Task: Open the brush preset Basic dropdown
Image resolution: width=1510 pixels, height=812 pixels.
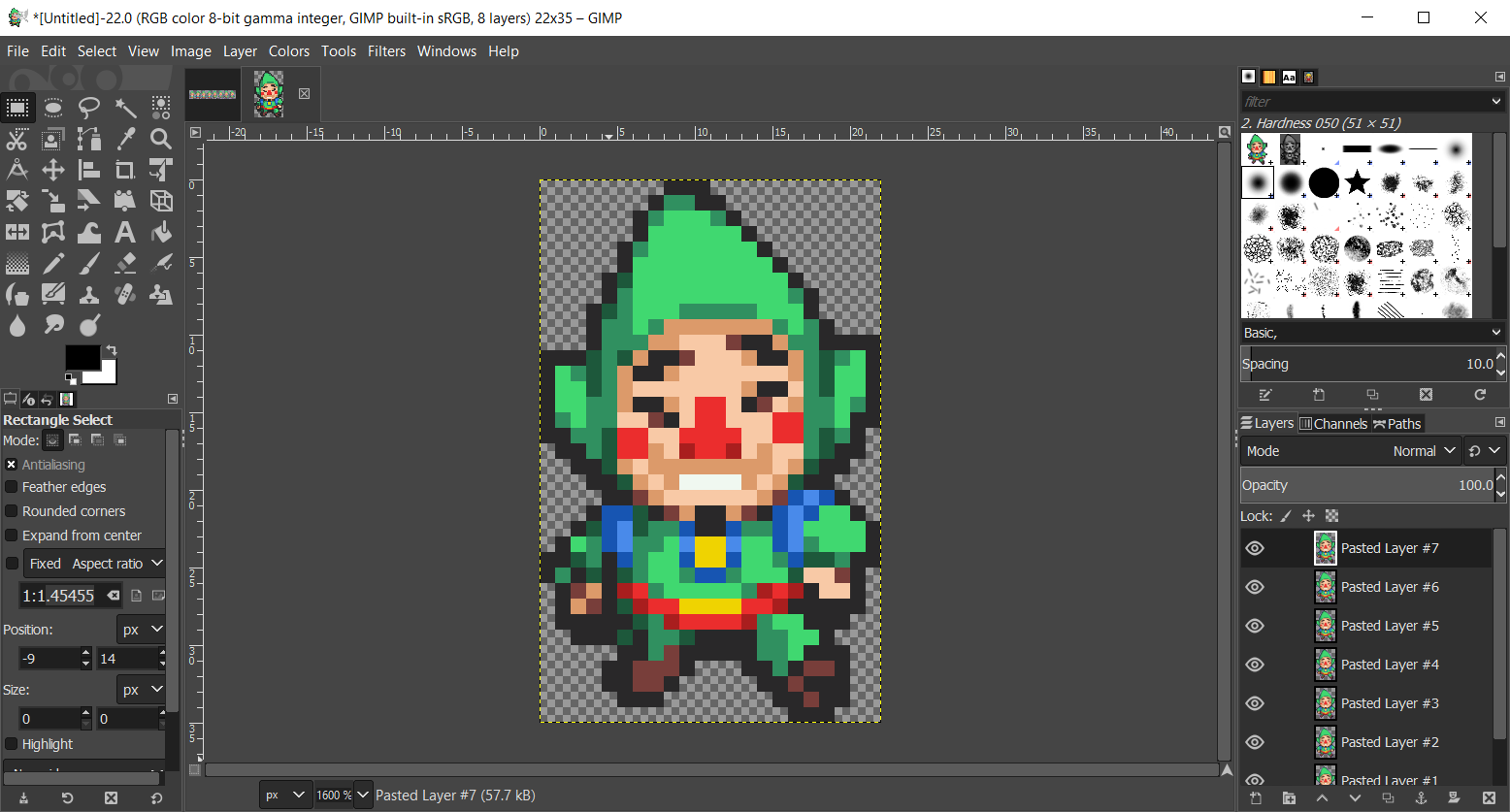Action: [x=1373, y=333]
